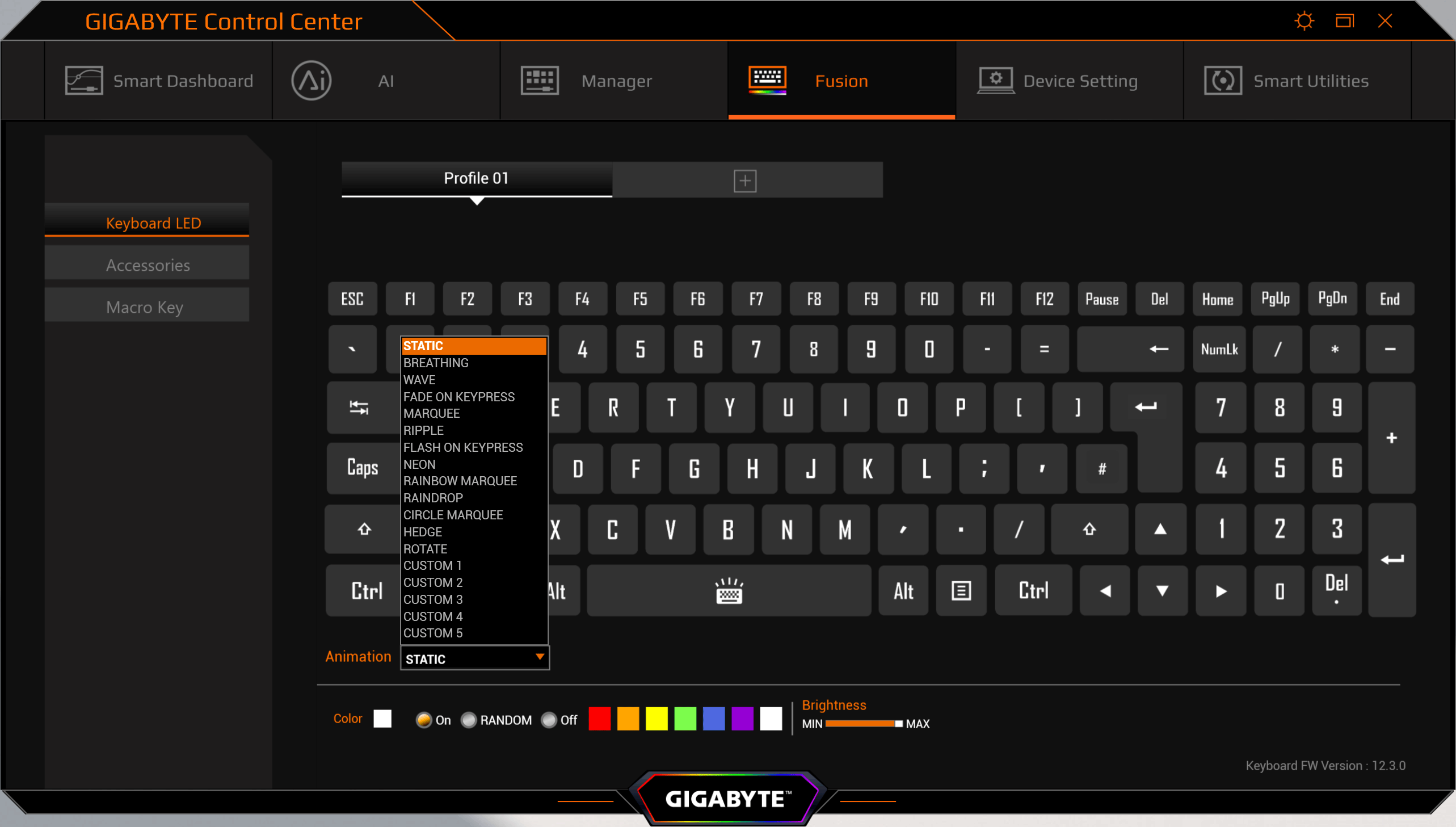Click the add new profile plus icon
The image size is (1456, 827).
(745, 180)
